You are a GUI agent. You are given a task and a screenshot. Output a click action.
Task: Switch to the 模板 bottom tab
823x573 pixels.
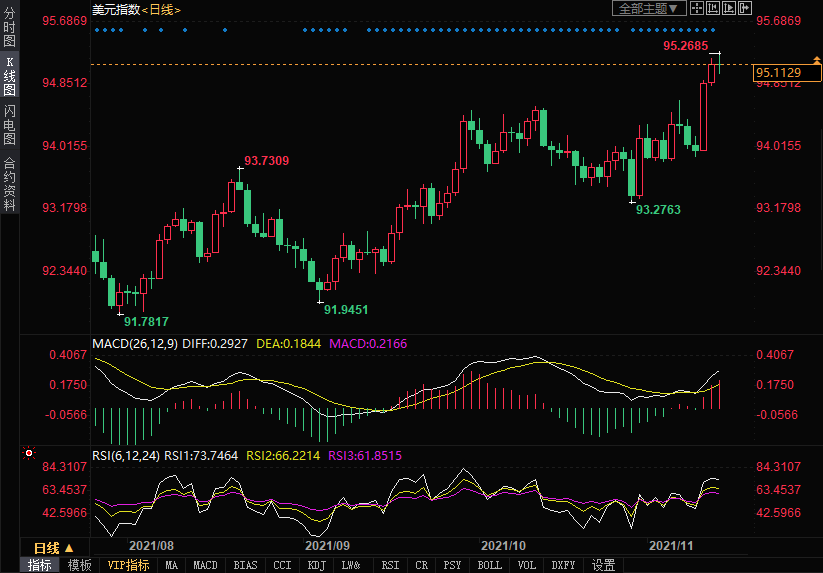[x=79, y=565]
